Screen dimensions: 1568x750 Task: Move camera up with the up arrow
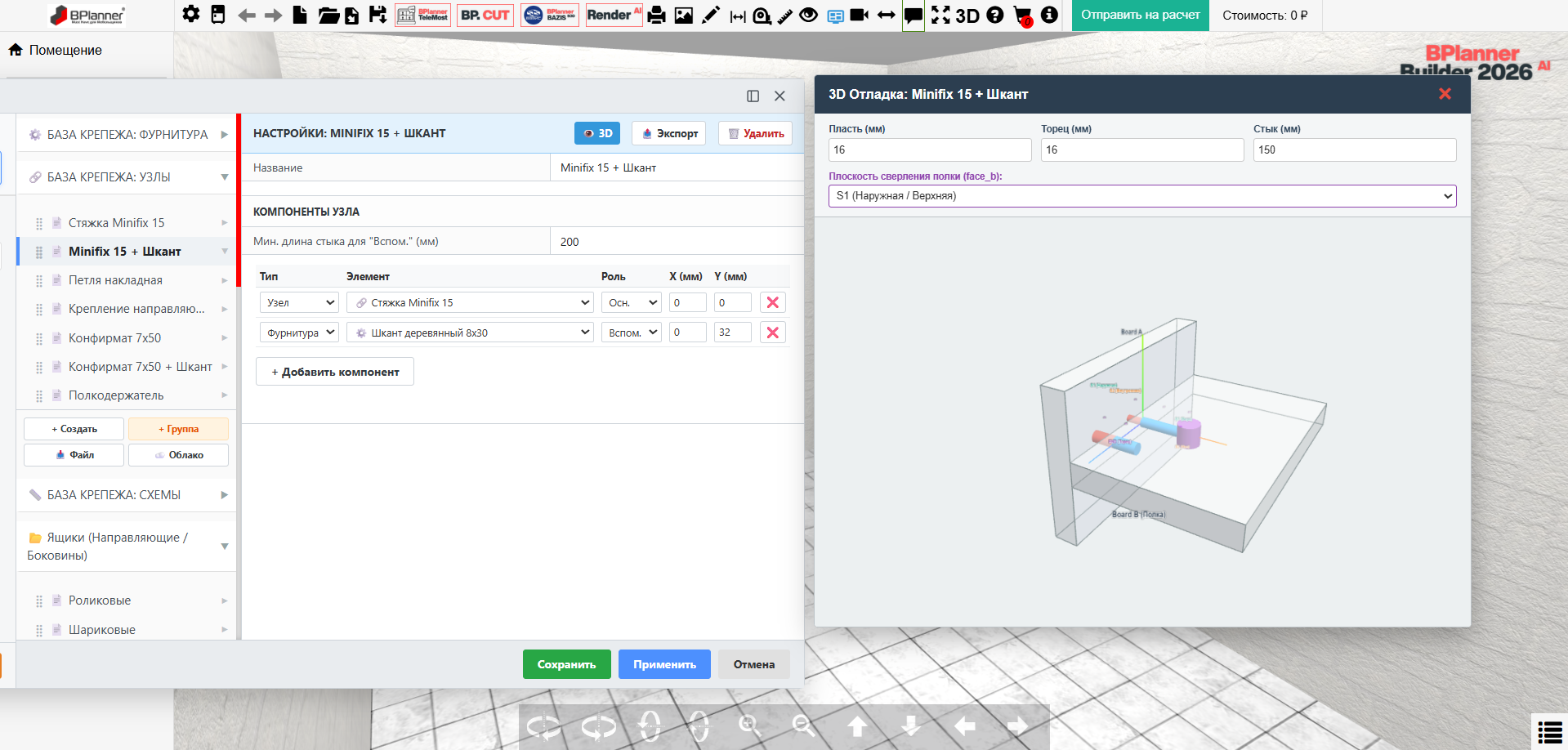[857, 725]
